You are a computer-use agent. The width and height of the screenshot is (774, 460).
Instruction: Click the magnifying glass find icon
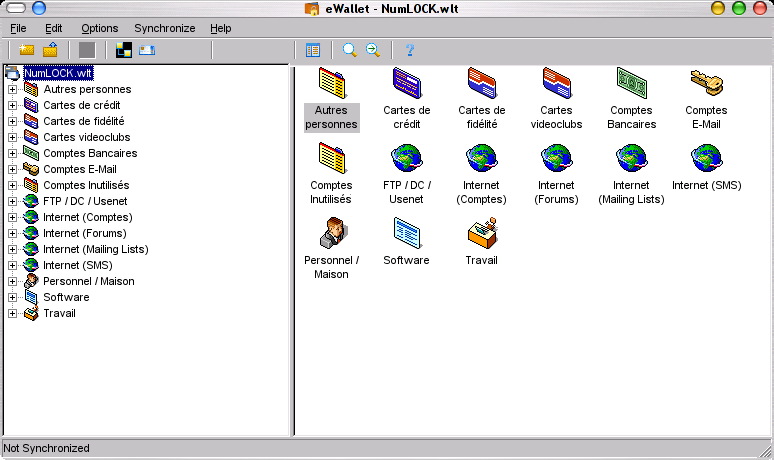coord(349,50)
